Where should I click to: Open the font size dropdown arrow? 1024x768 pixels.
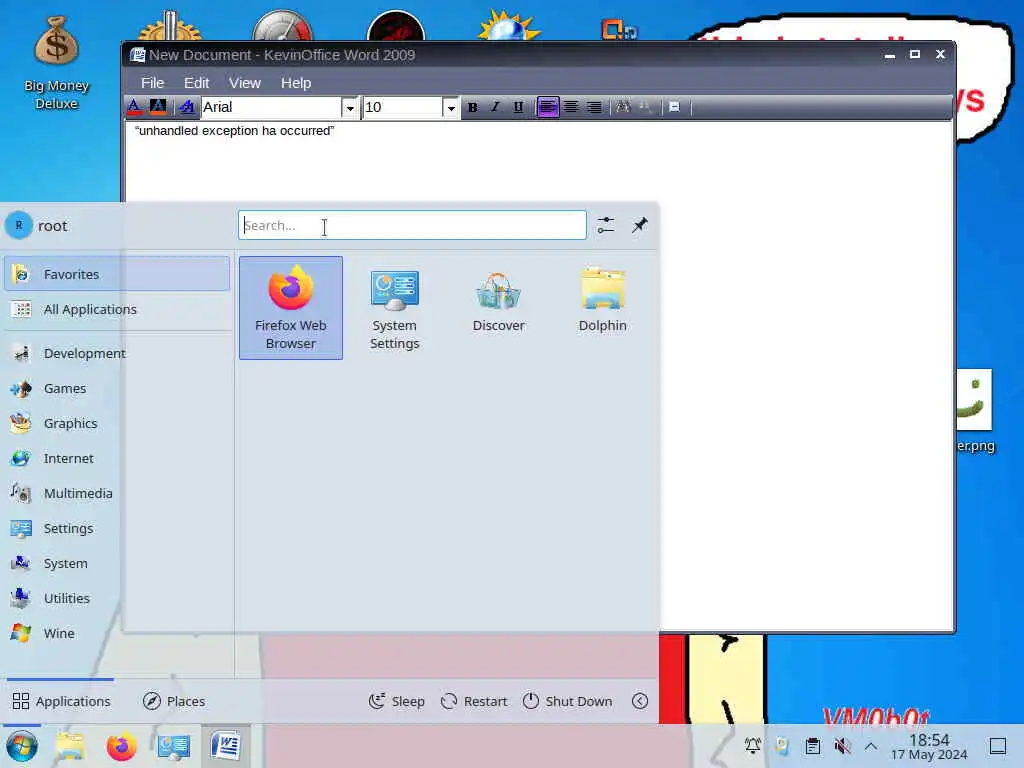(451, 108)
